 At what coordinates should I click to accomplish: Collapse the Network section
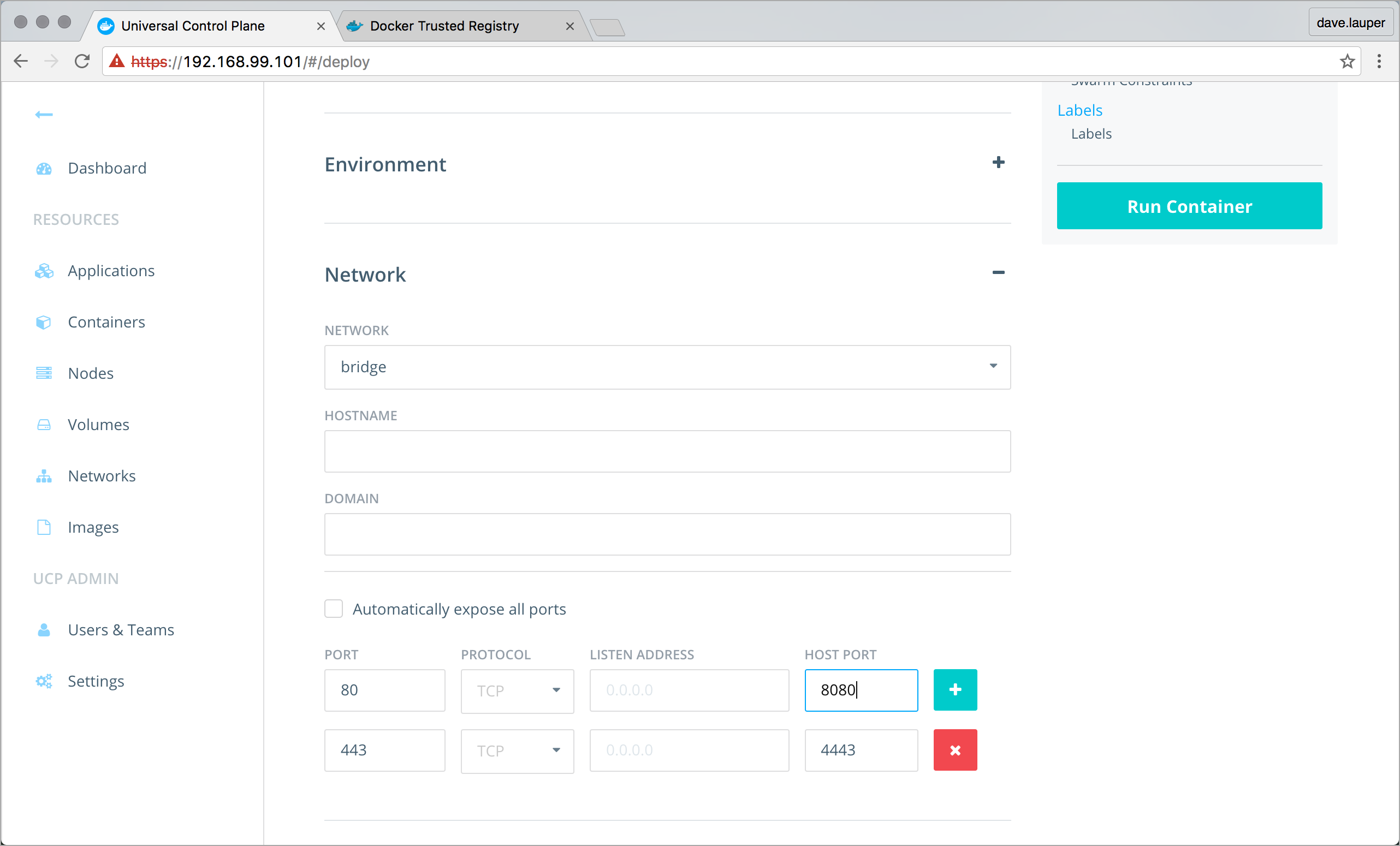pos(998,273)
